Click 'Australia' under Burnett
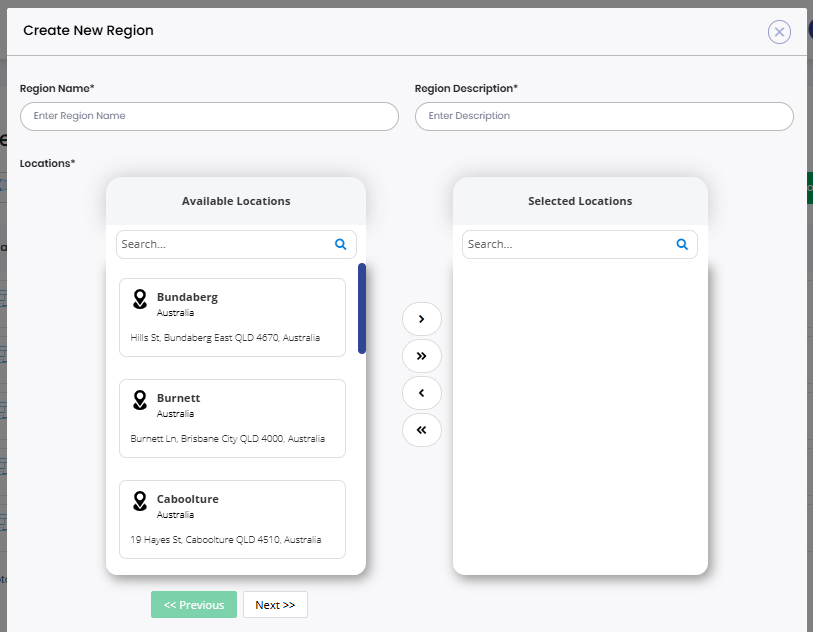Image resolution: width=813 pixels, height=632 pixels. [x=175, y=414]
